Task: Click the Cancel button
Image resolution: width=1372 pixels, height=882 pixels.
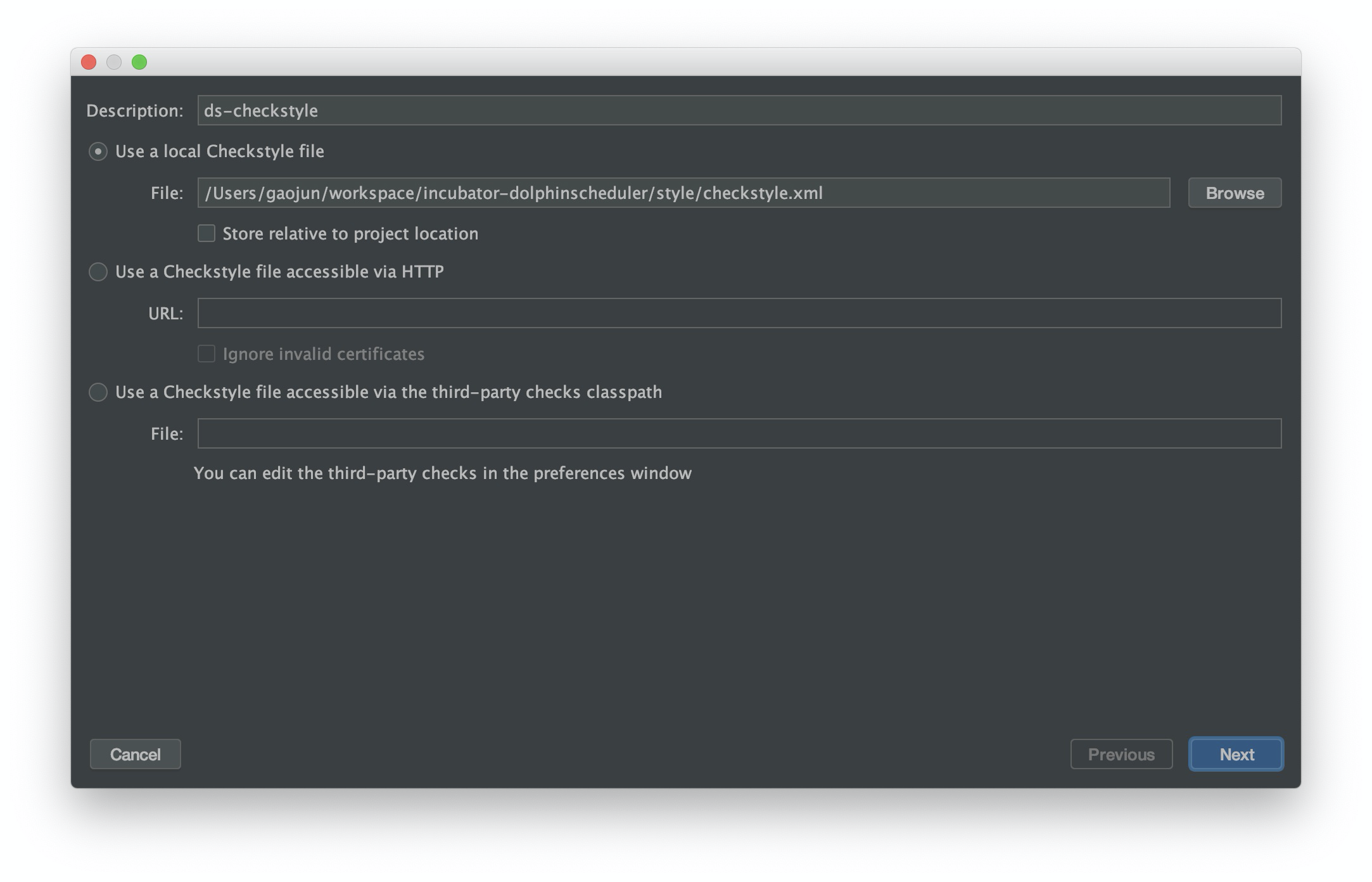Action: 135,754
